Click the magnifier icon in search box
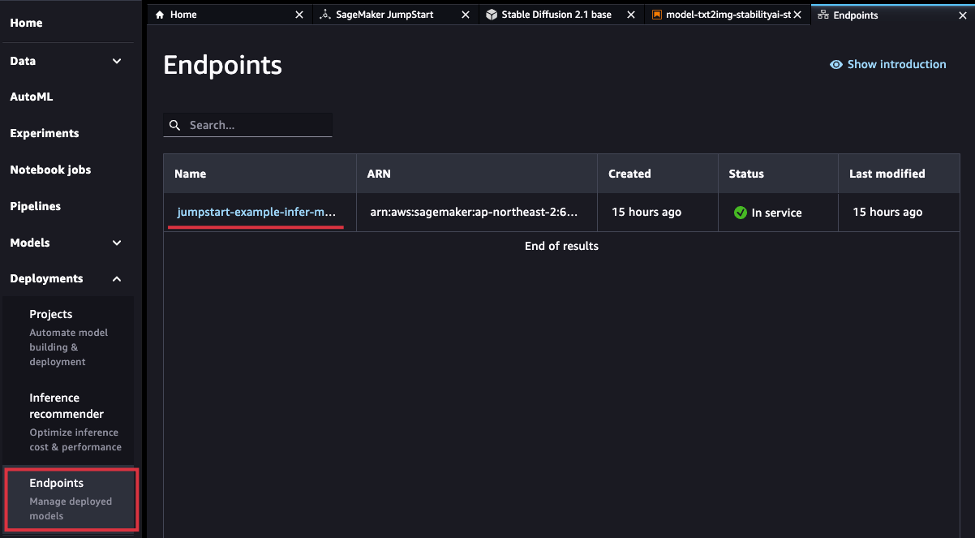Image resolution: width=977 pixels, height=539 pixels. (175, 125)
